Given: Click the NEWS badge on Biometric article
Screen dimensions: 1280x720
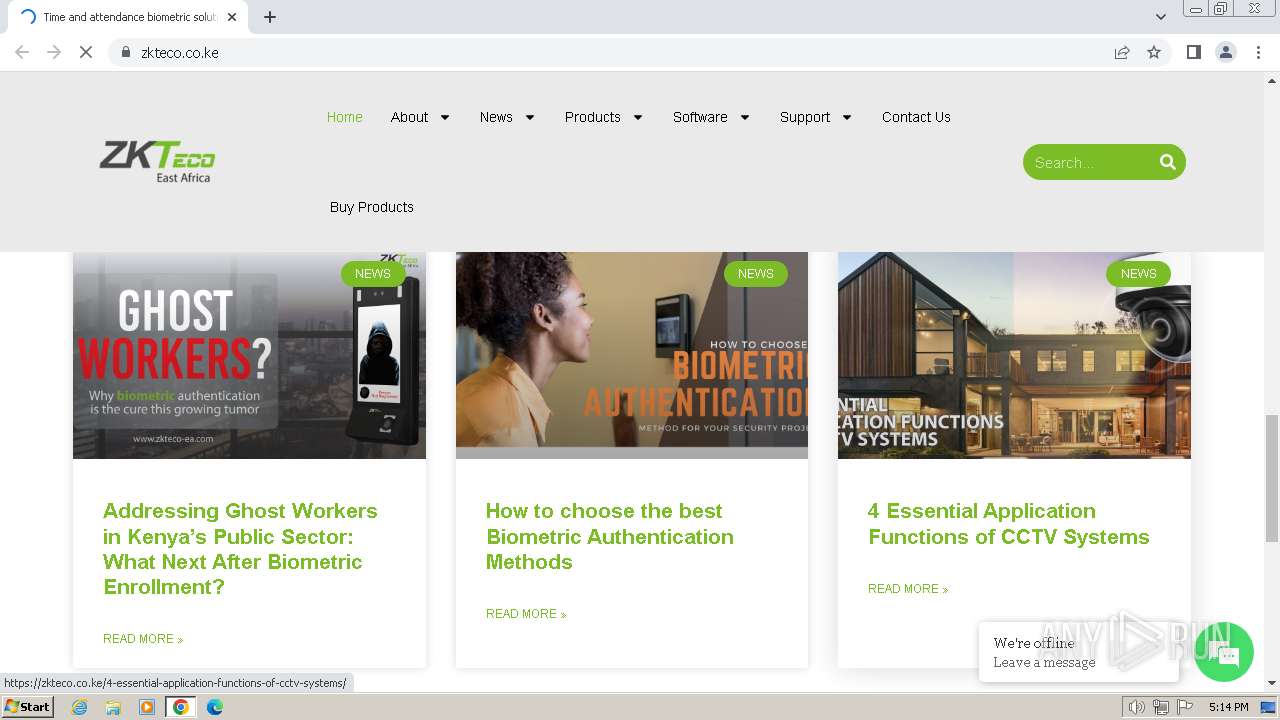Looking at the screenshot, I should [x=756, y=273].
